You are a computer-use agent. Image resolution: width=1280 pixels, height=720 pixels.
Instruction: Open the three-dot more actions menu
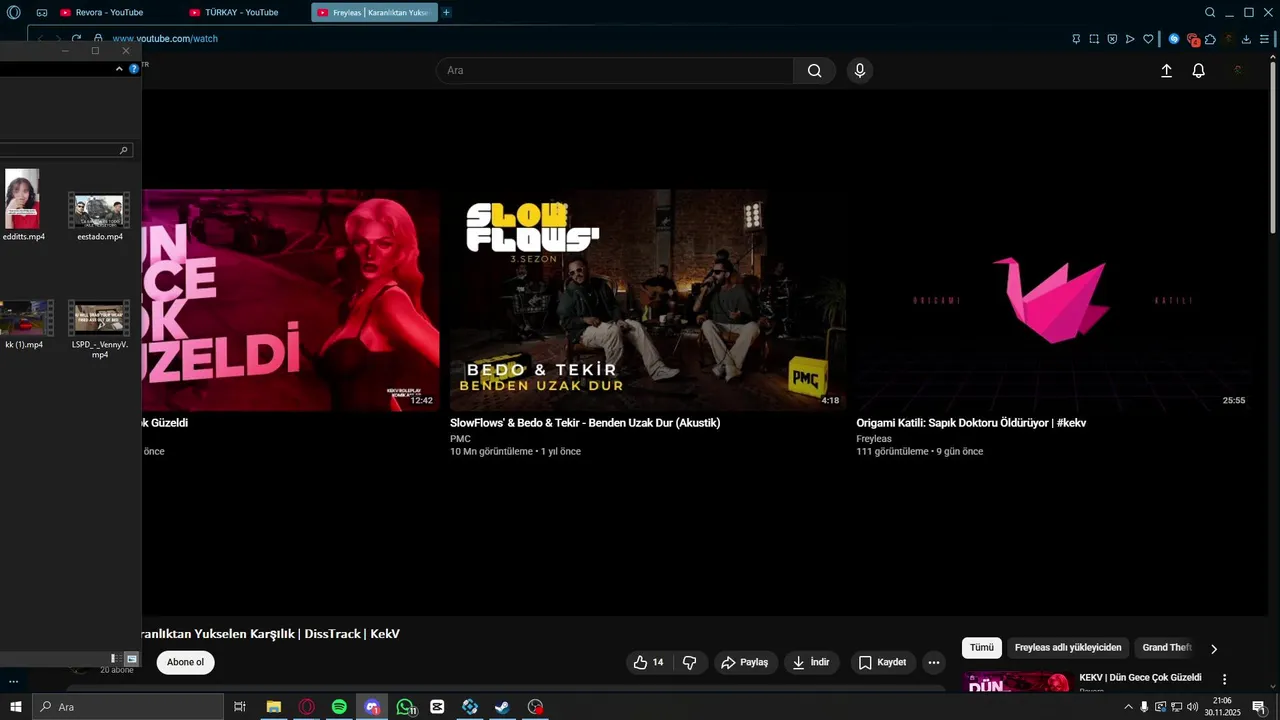pos(933,662)
